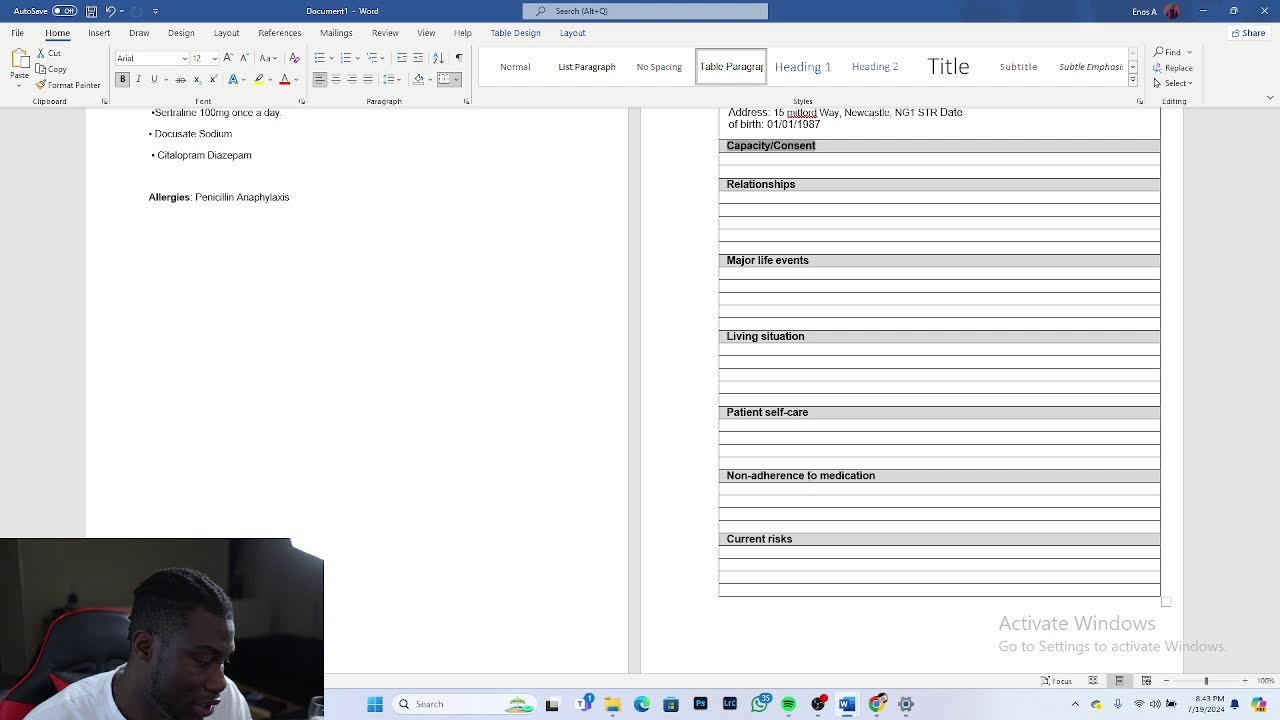
Task: Toggle italic formatting
Action: point(138,79)
